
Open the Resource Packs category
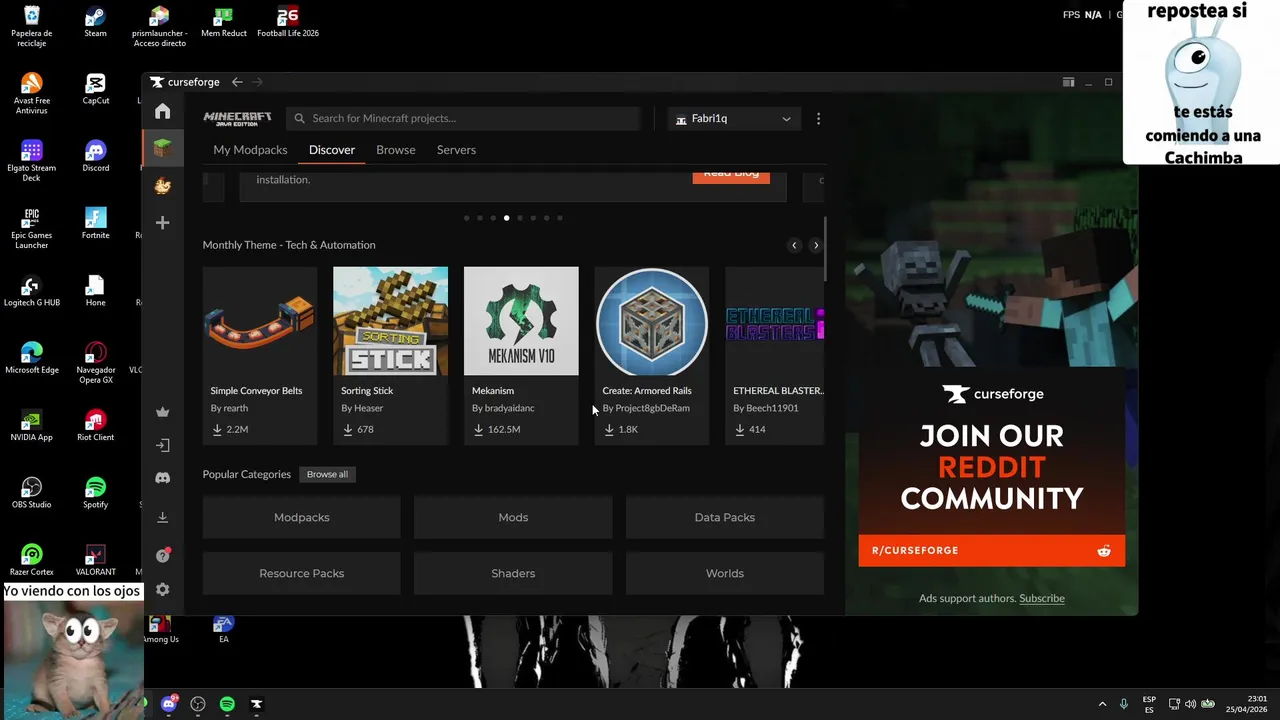(x=302, y=573)
